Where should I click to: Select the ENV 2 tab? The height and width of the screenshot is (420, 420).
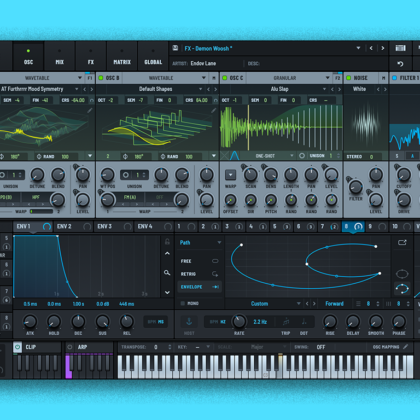coord(73,226)
